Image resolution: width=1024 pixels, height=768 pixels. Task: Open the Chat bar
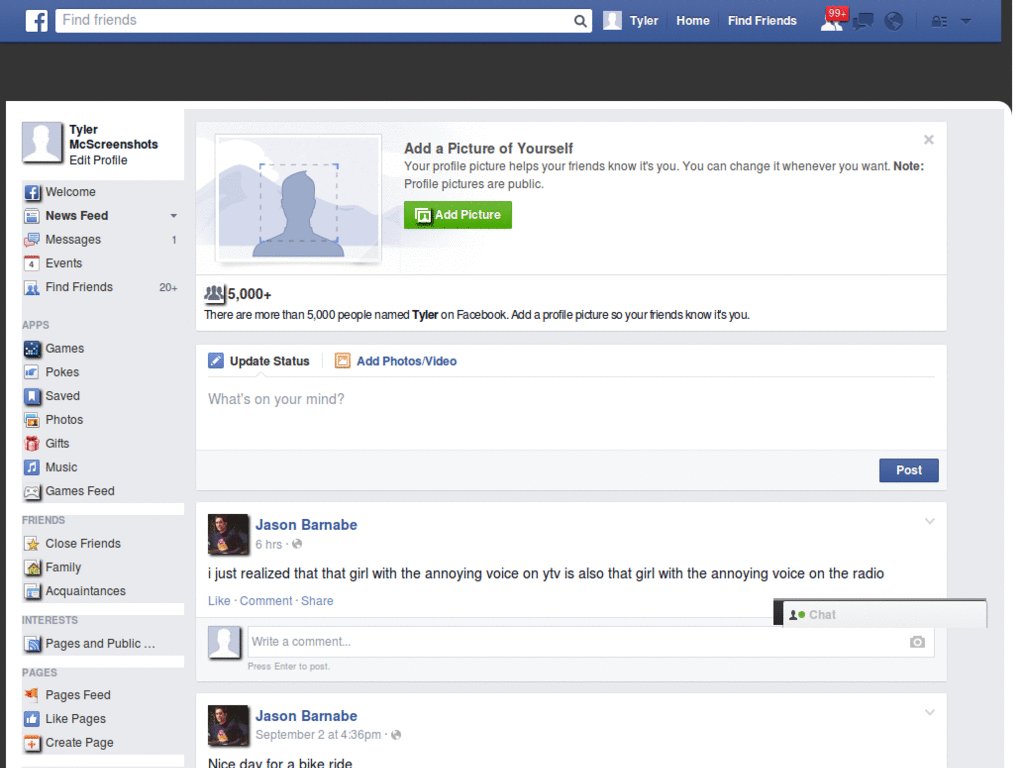click(x=884, y=615)
